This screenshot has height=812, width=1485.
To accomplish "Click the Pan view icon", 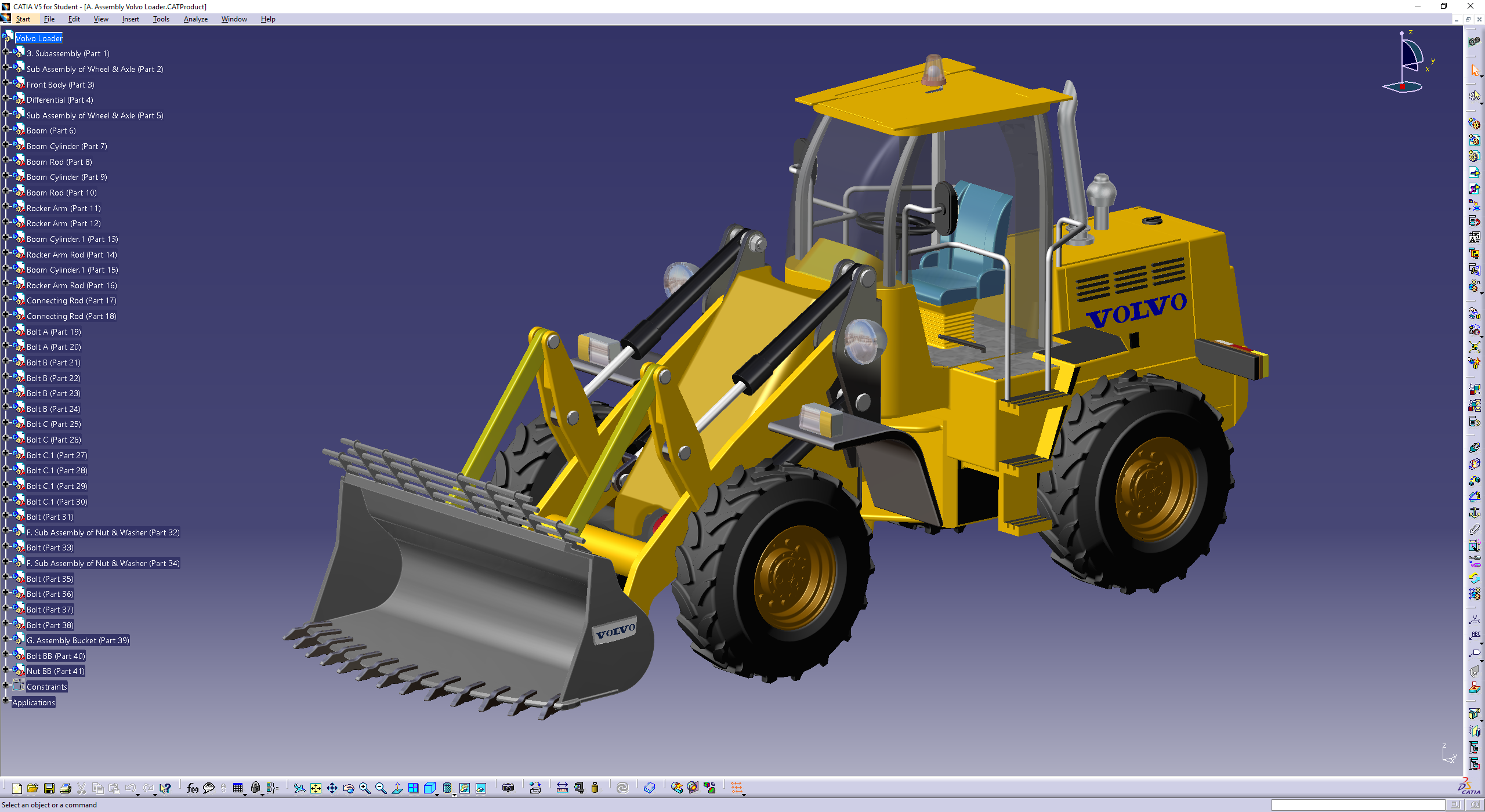I will tap(332, 788).
